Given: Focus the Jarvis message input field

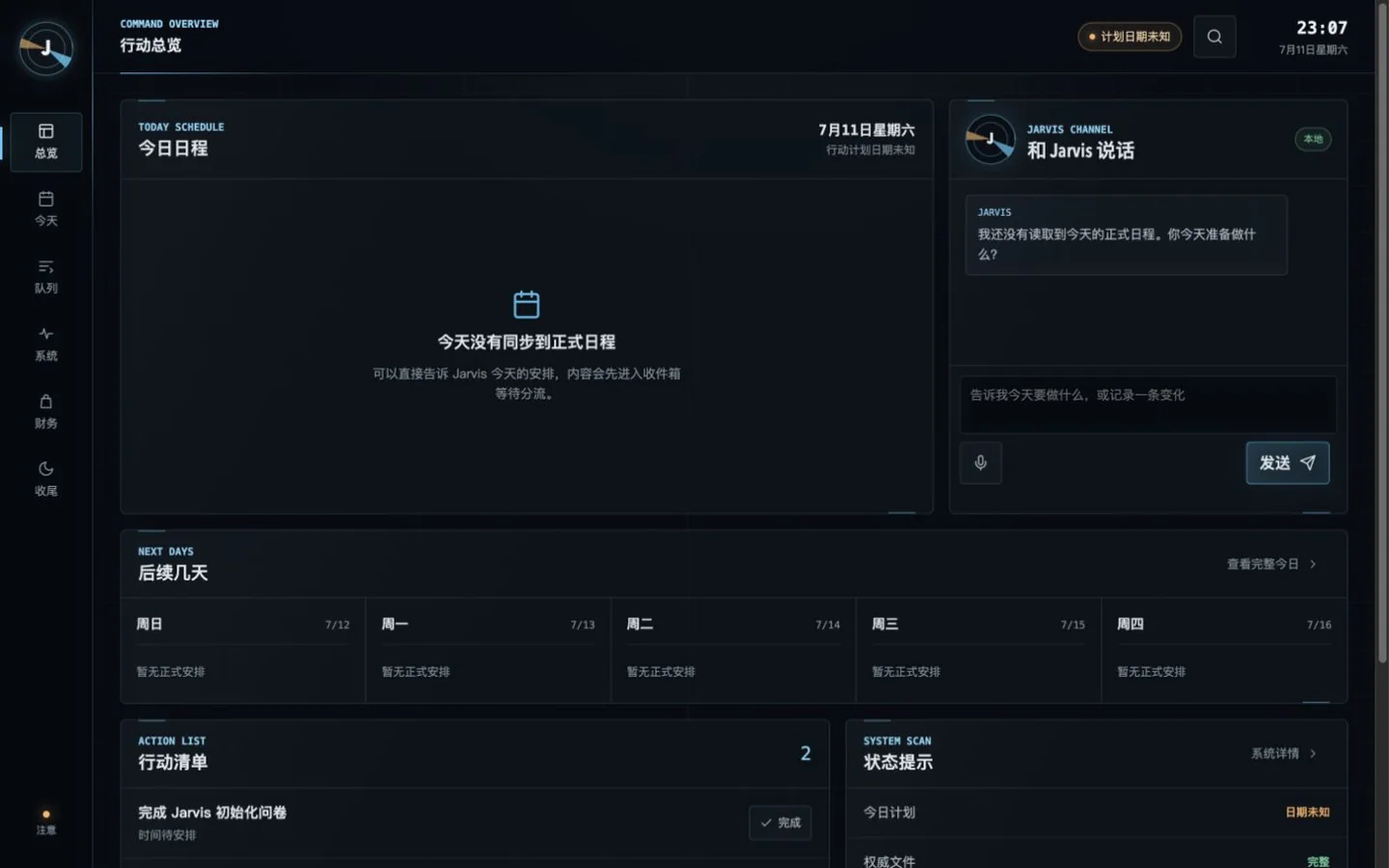Looking at the screenshot, I should click(1148, 404).
